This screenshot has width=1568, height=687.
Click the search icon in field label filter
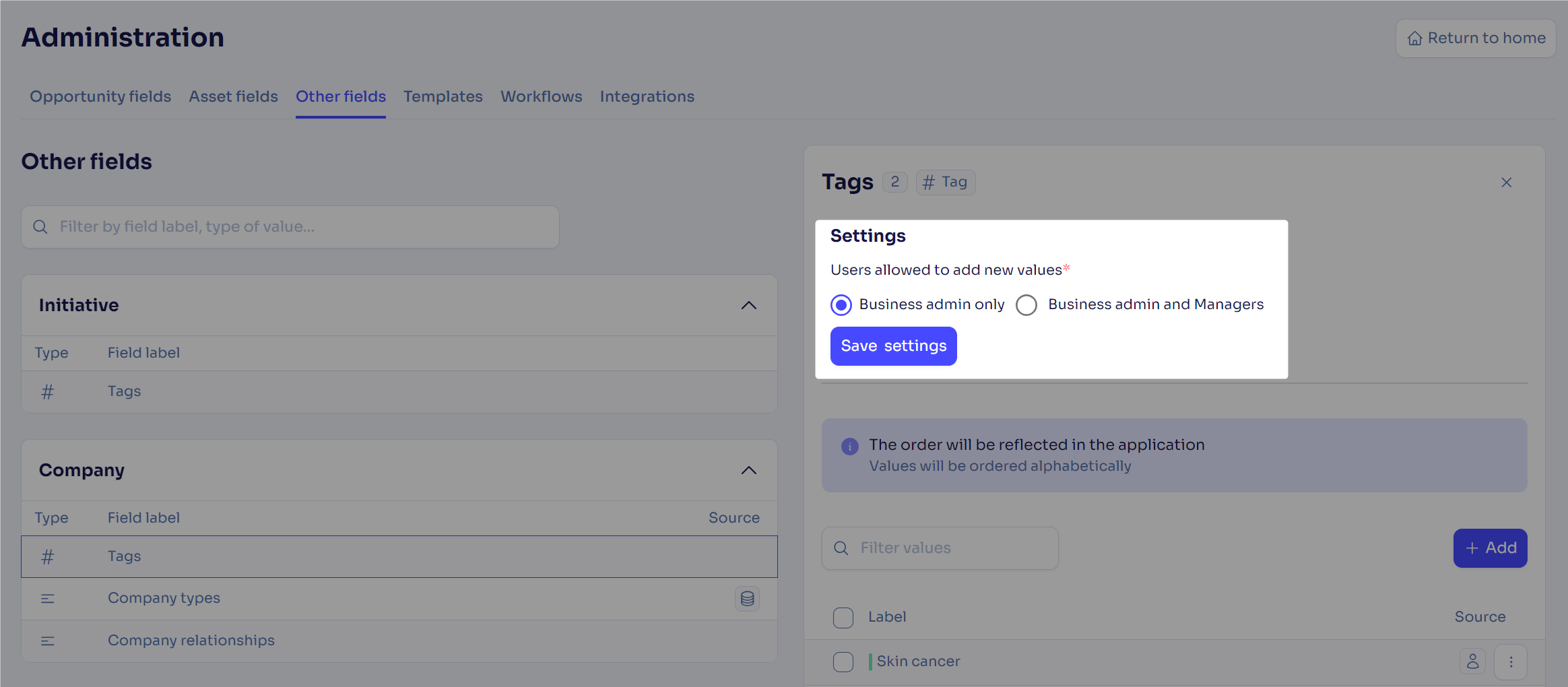tap(40, 227)
